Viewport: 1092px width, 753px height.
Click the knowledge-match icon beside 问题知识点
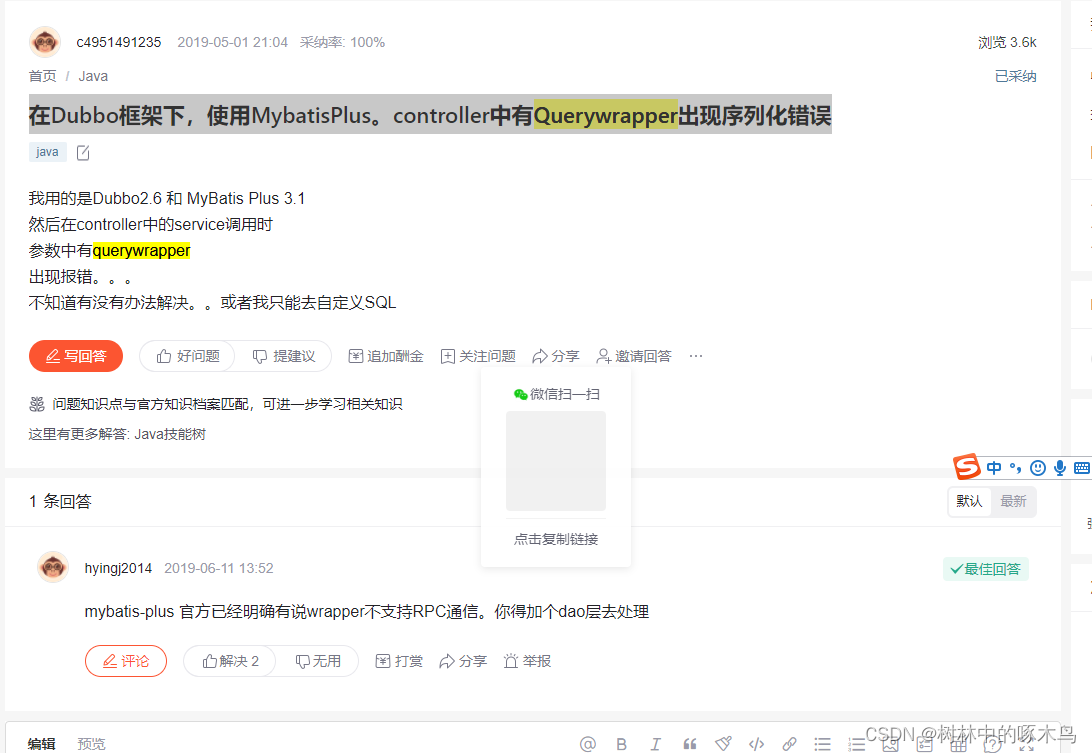point(37,404)
